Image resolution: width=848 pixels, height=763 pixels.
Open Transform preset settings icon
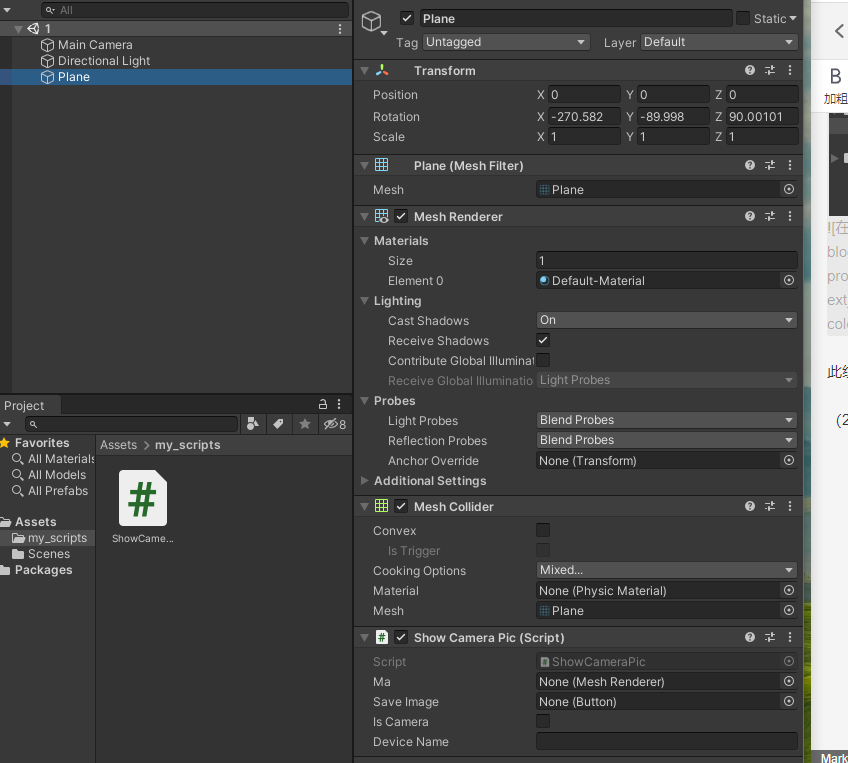click(770, 70)
